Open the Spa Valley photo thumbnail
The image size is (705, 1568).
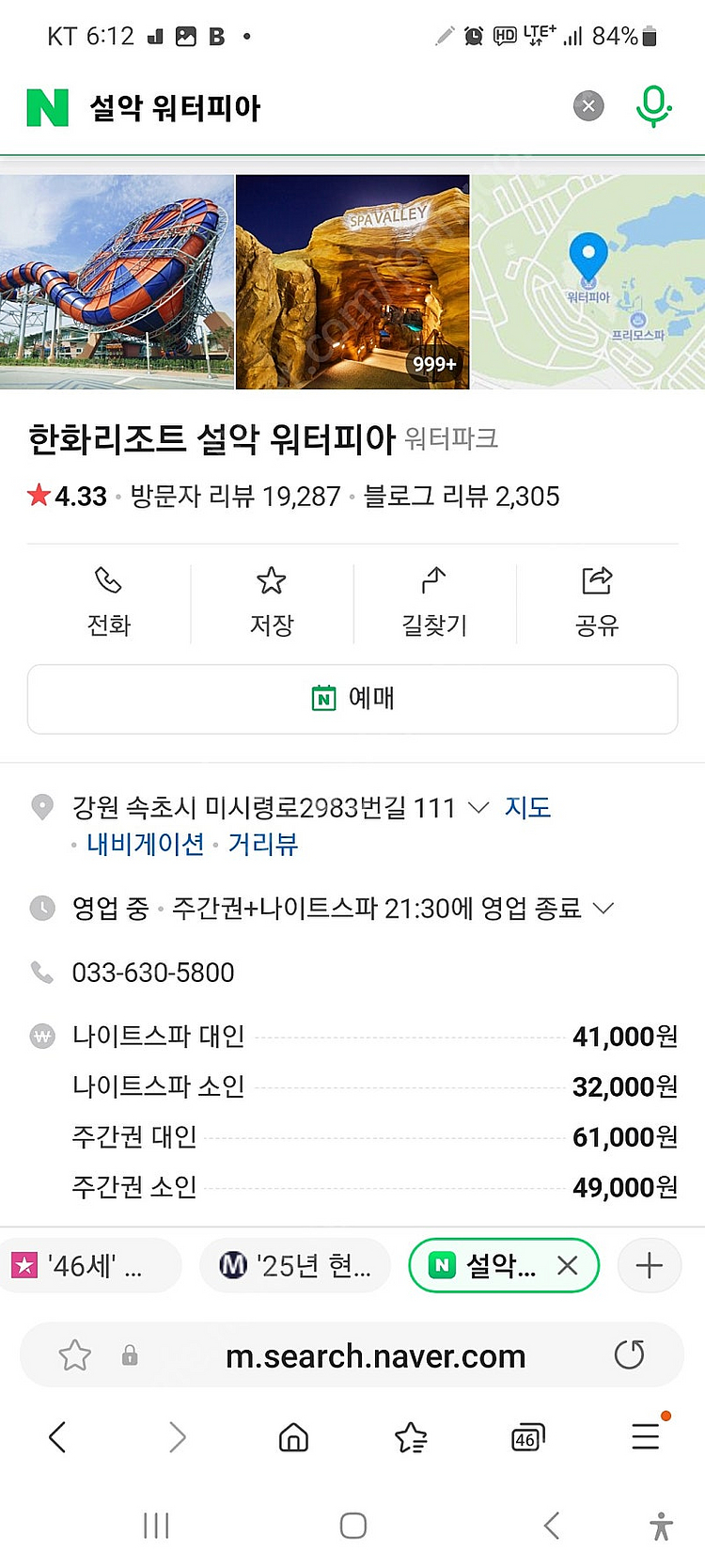[x=352, y=282]
